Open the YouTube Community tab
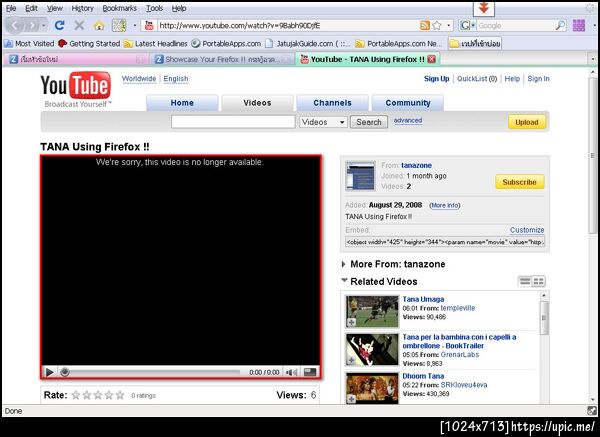 point(408,103)
